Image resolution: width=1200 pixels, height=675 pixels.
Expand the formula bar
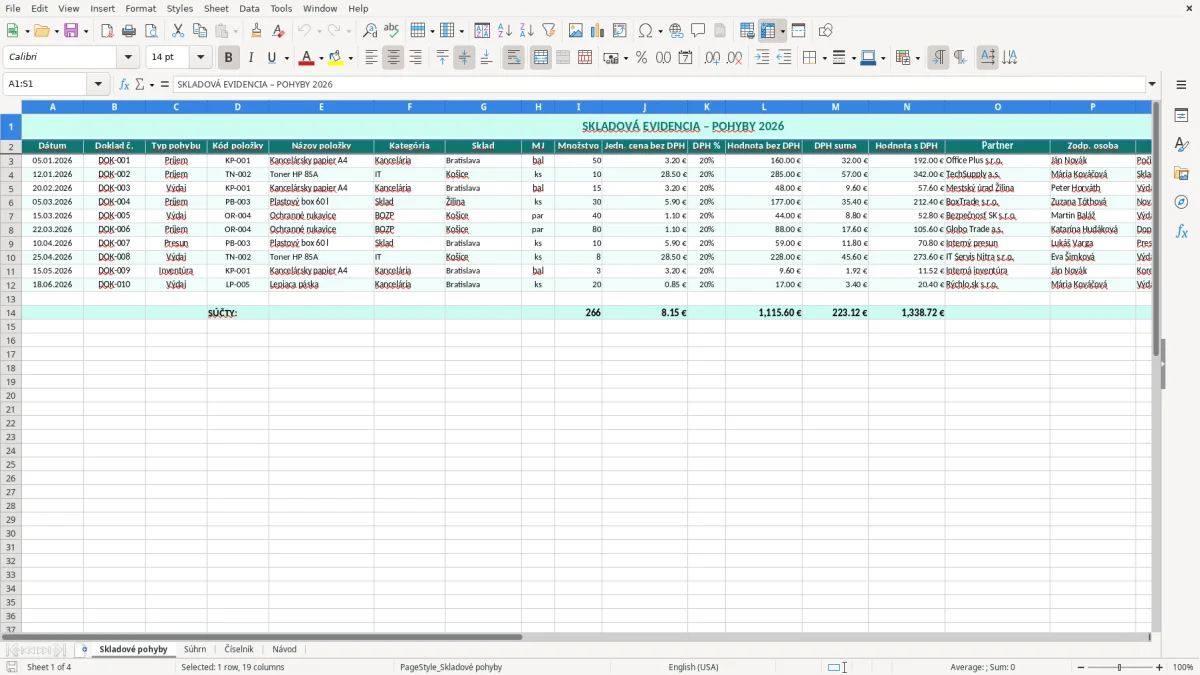[x=1152, y=84]
